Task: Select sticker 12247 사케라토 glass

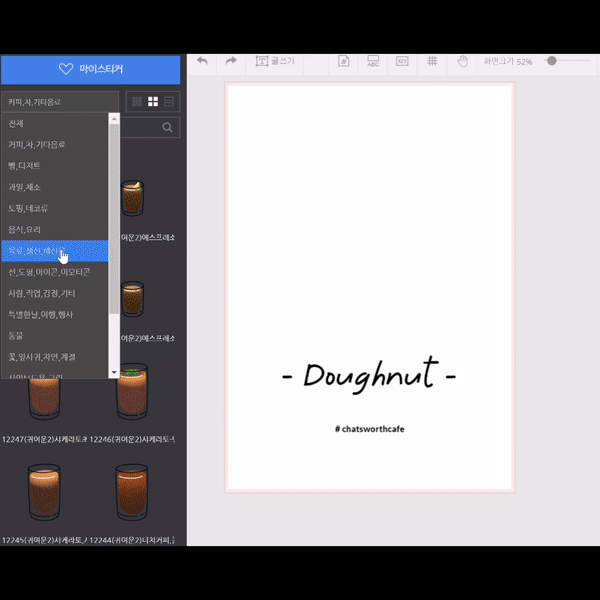Action: [44, 398]
